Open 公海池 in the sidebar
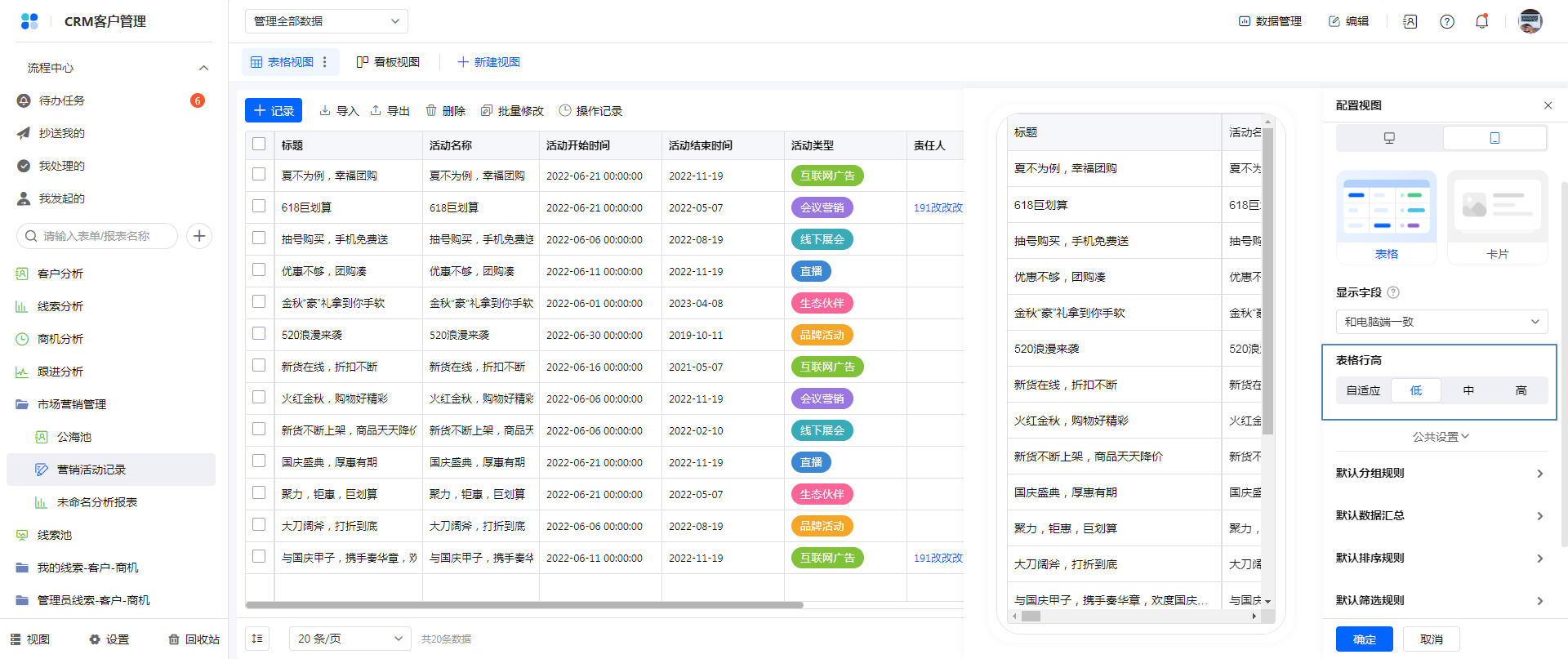The height and width of the screenshot is (659, 1568). (74, 437)
